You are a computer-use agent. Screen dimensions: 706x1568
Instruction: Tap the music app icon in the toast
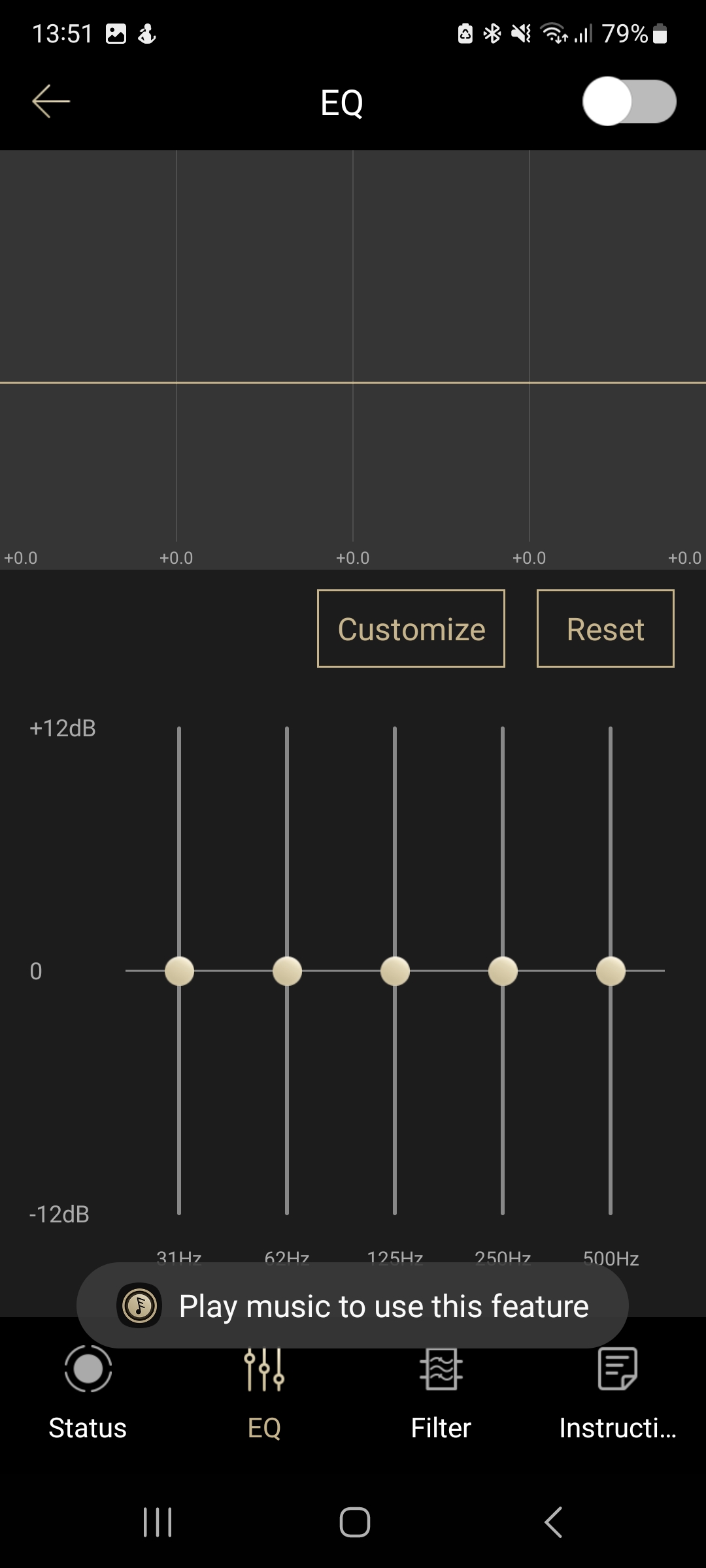pyautogui.click(x=139, y=1306)
